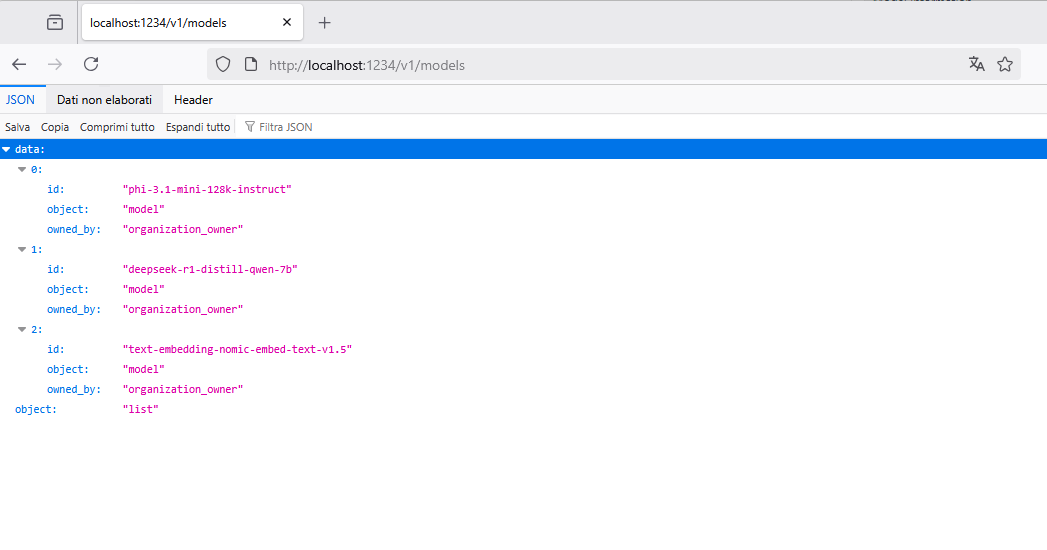Click the Copia button
Screen dimensions: 1047x550
click(55, 127)
